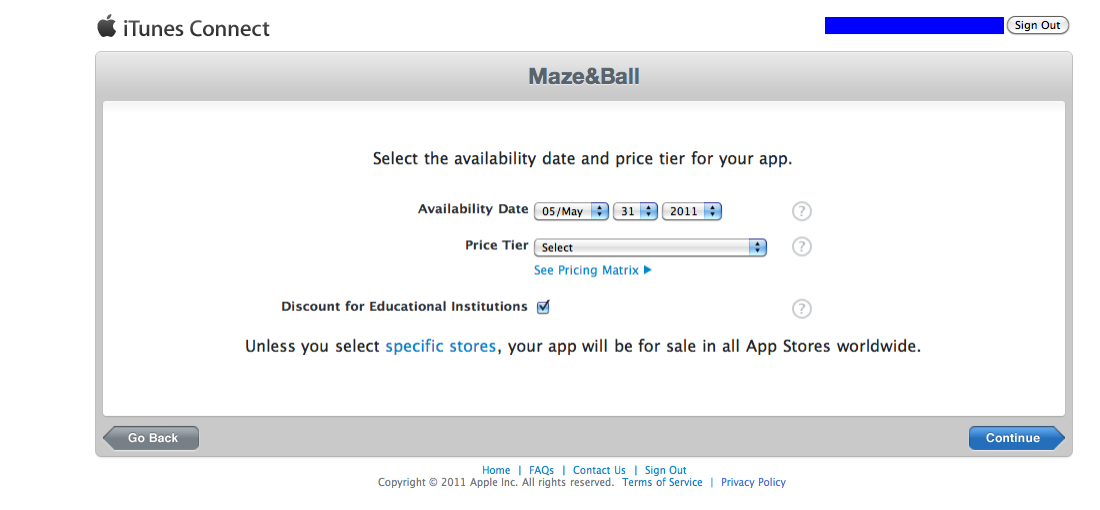Viewport: 1100px width, 510px height.
Task: Open the See Pricing Matrix link
Action: tap(586, 270)
